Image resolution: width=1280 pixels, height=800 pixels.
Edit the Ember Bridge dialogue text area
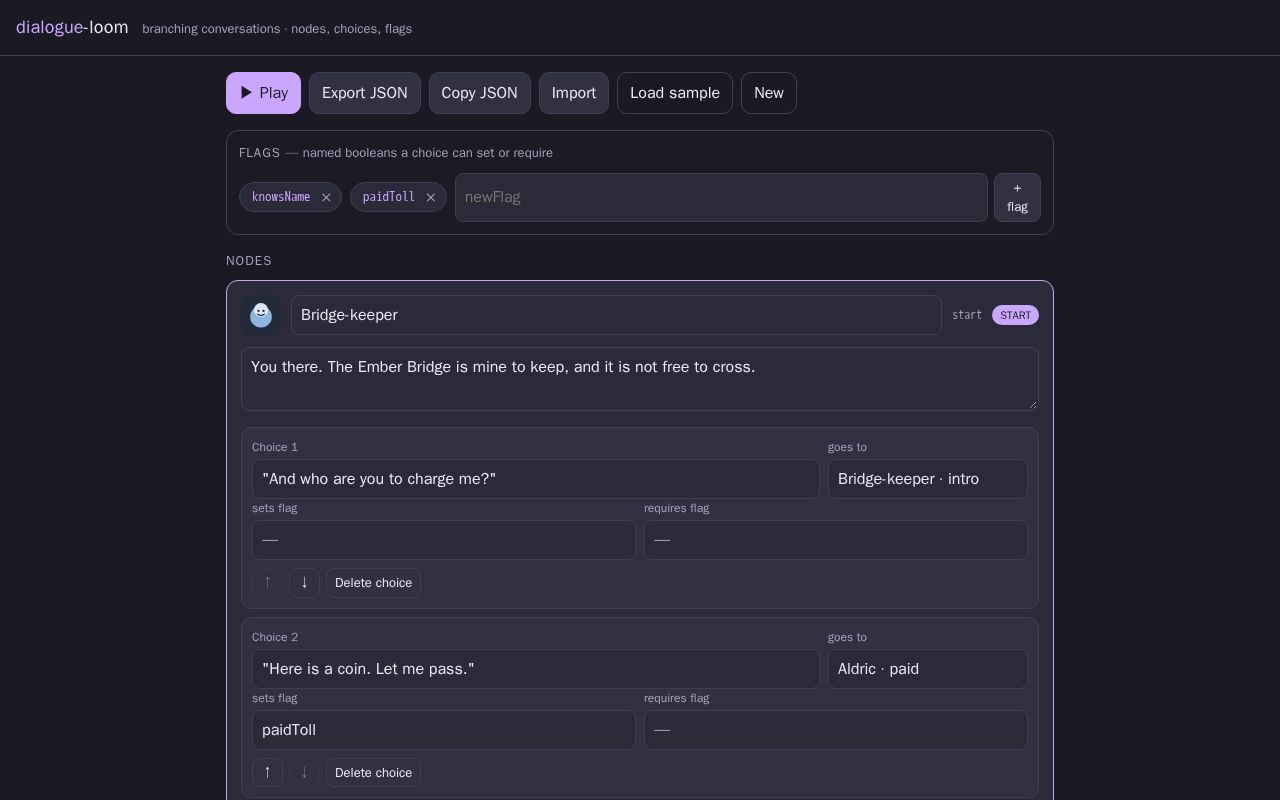[x=640, y=379]
